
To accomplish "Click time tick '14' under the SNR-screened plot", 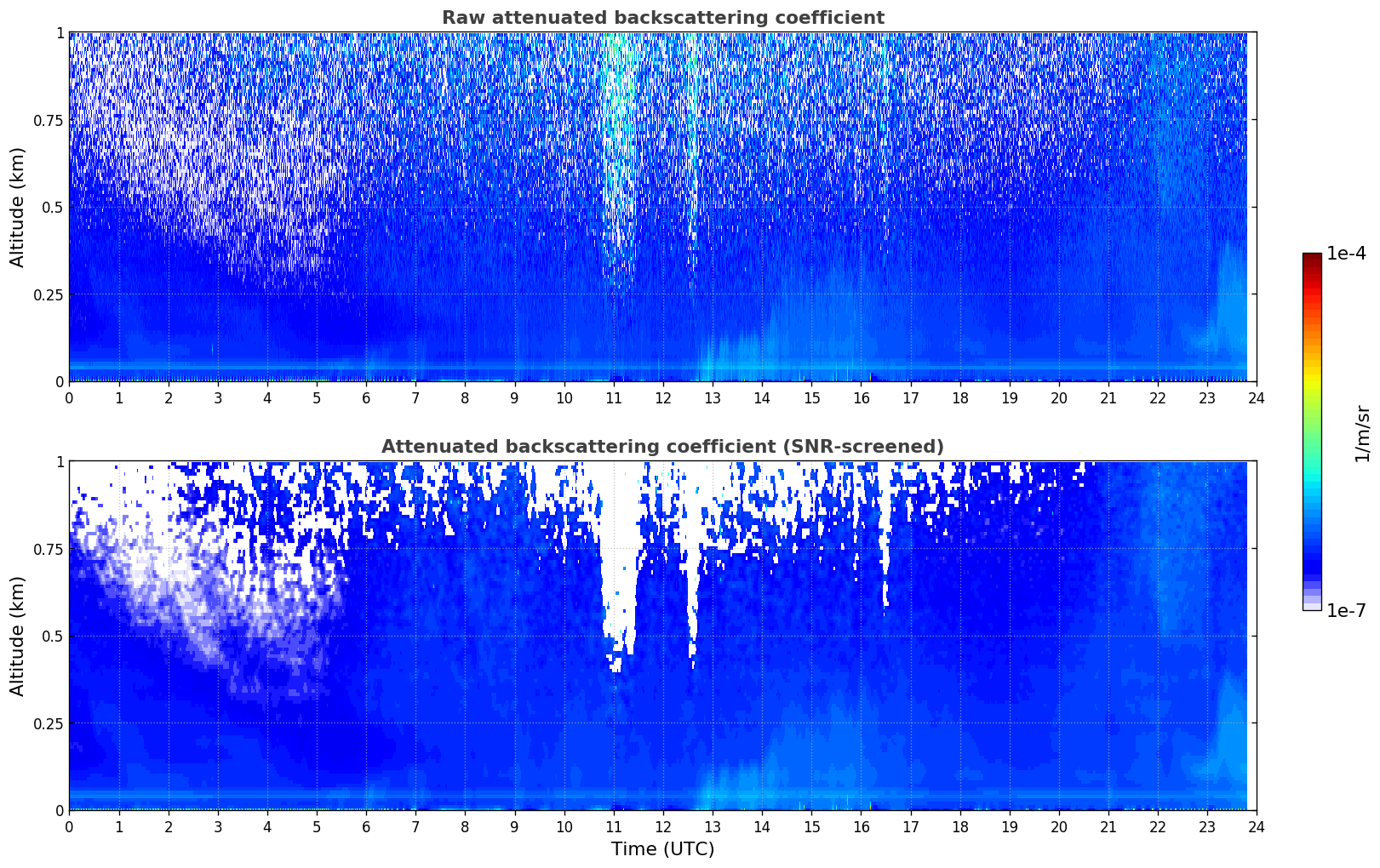I will [762, 826].
